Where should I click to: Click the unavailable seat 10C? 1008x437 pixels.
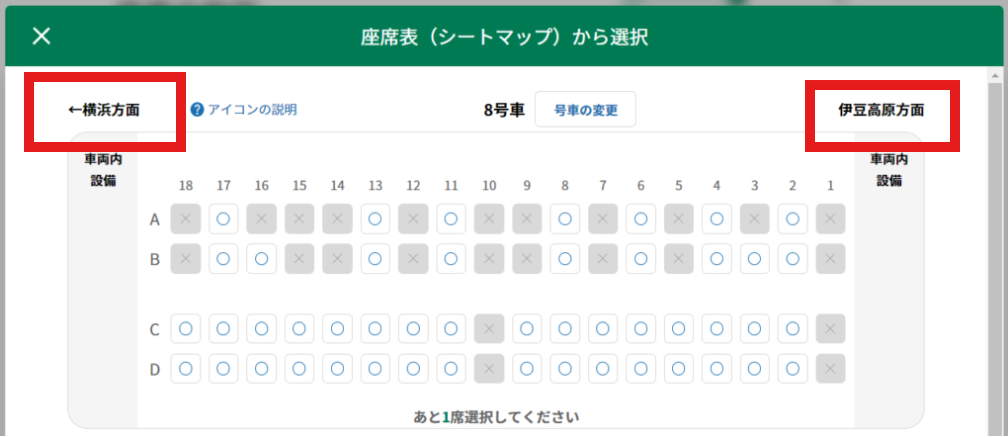(x=489, y=328)
